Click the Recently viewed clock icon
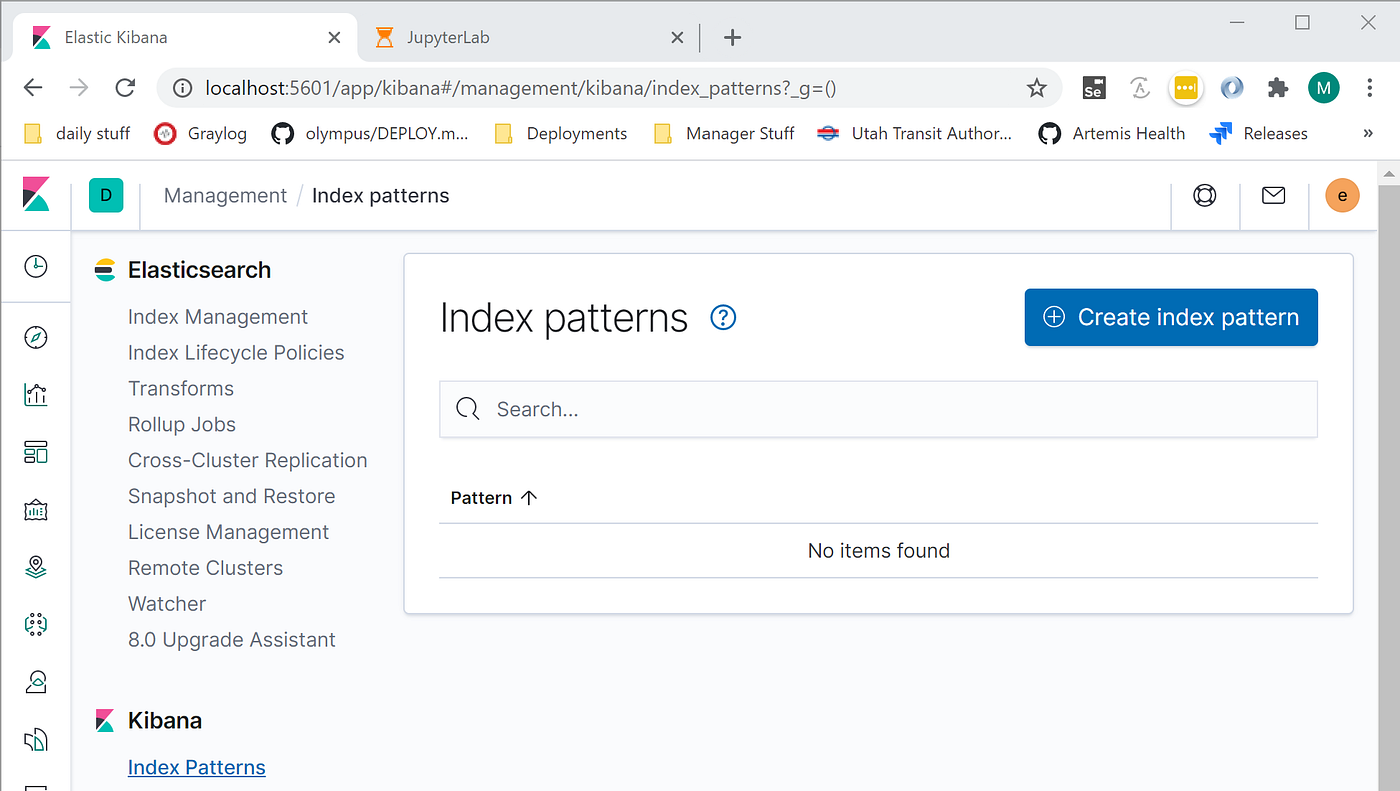The width and height of the screenshot is (1400, 791). (x=36, y=266)
